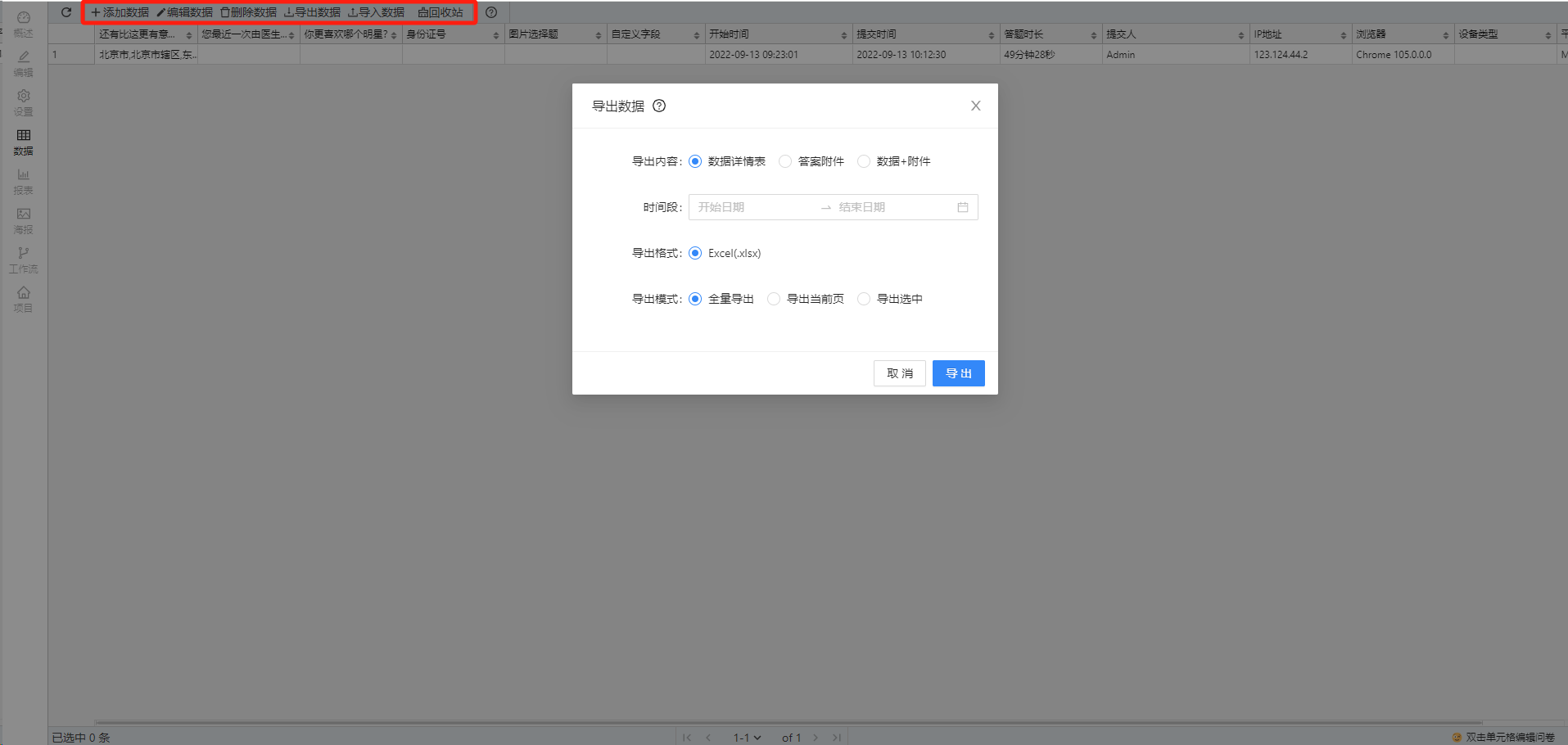Viewport: 1568px width, 745px height.
Task: Select 导出选中 export mode
Action: (x=890, y=299)
